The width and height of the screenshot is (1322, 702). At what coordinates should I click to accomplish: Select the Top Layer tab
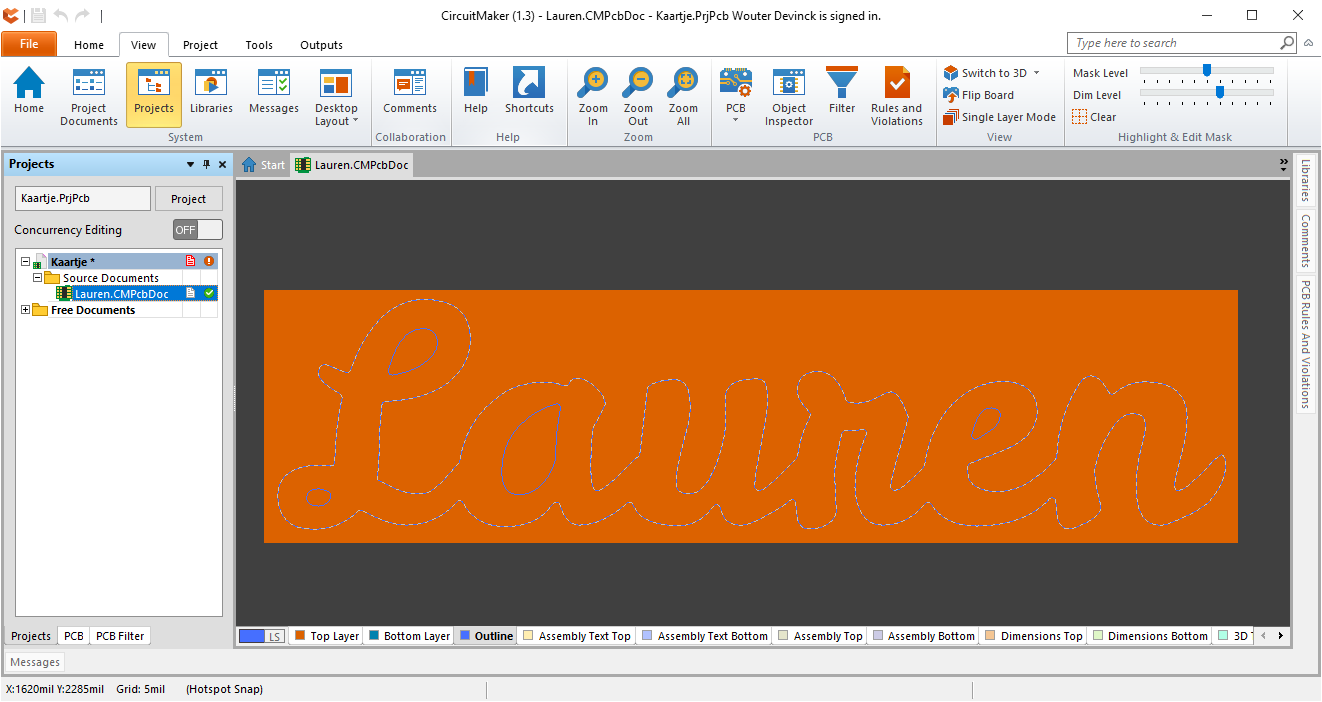click(326, 636)
